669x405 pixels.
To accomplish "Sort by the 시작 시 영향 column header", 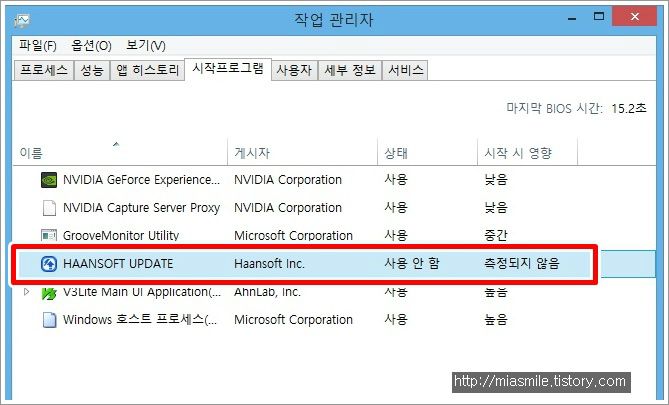I will tap(527, 152).
